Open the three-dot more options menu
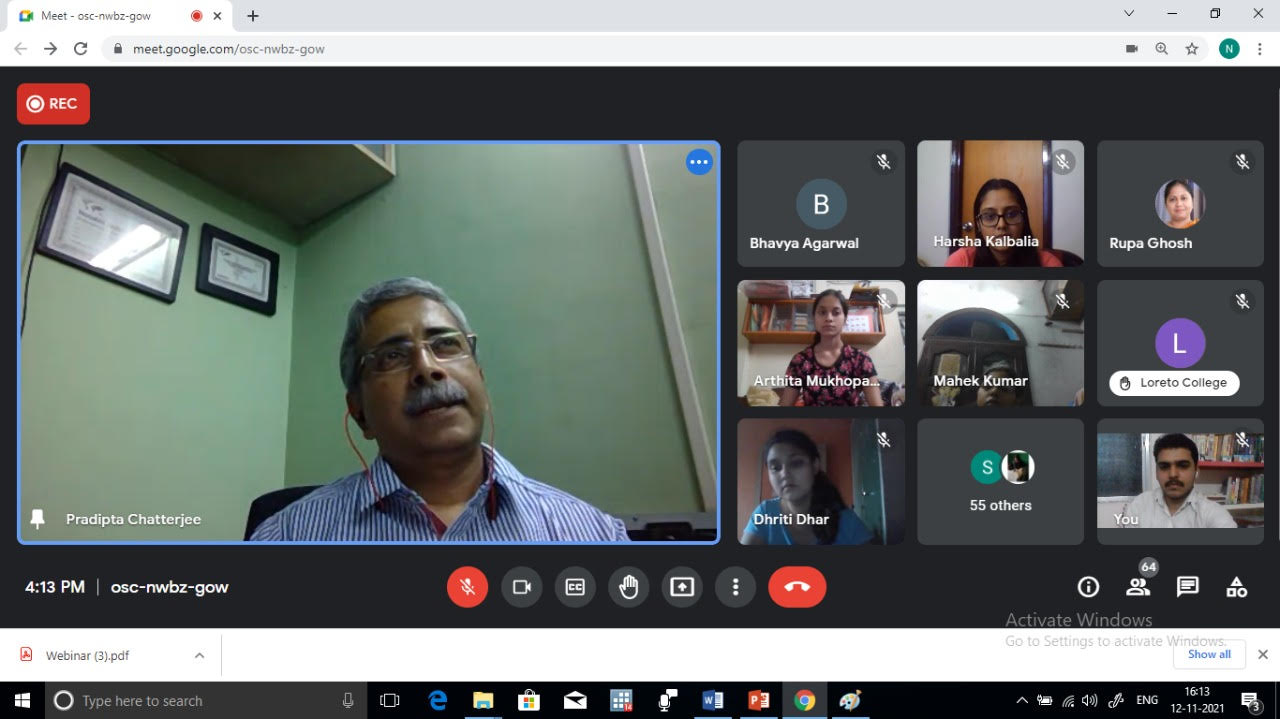Screen dimensions: 1280x719 click(736, 587)
